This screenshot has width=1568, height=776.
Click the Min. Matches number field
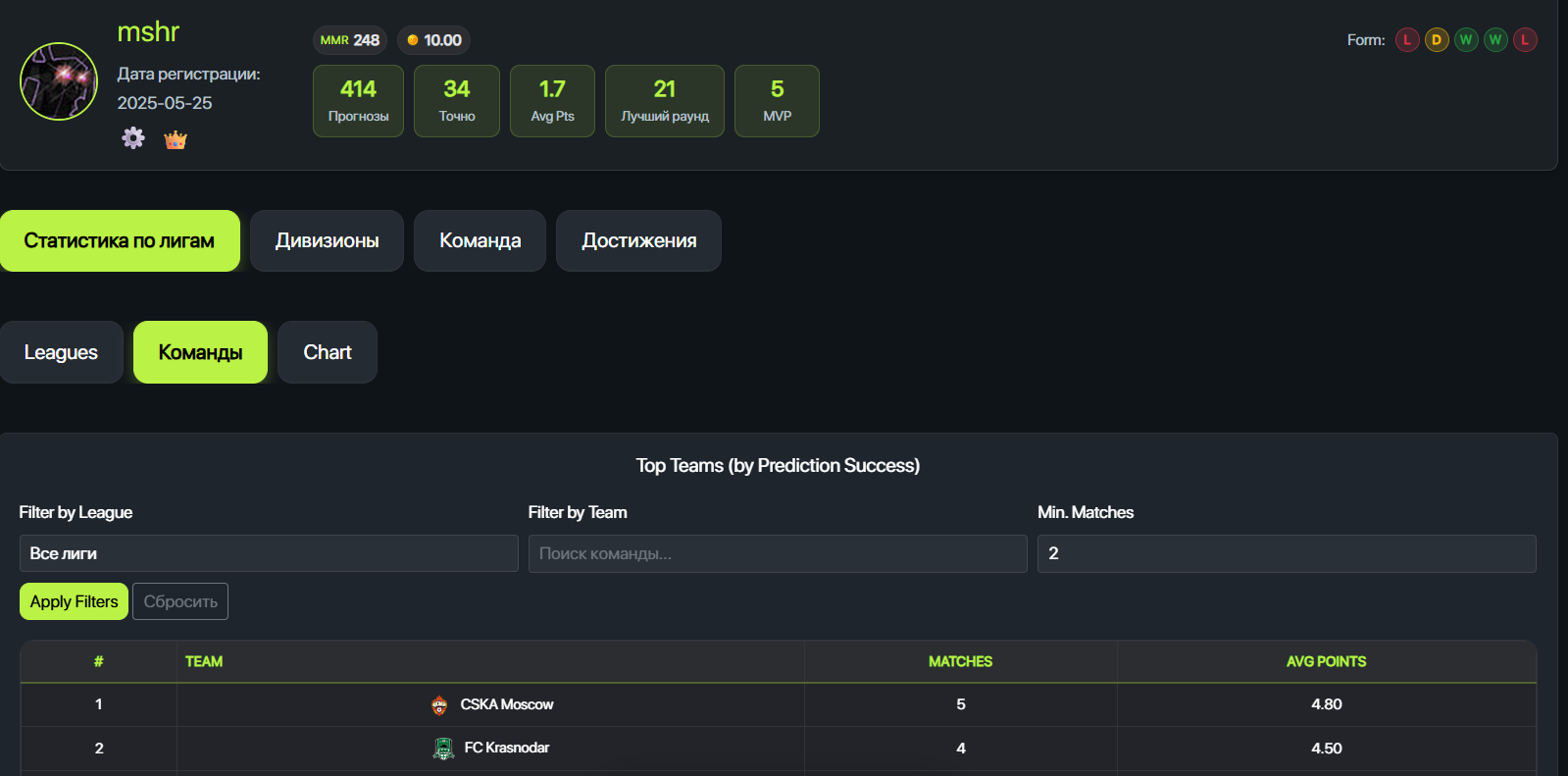[1286, 553]
